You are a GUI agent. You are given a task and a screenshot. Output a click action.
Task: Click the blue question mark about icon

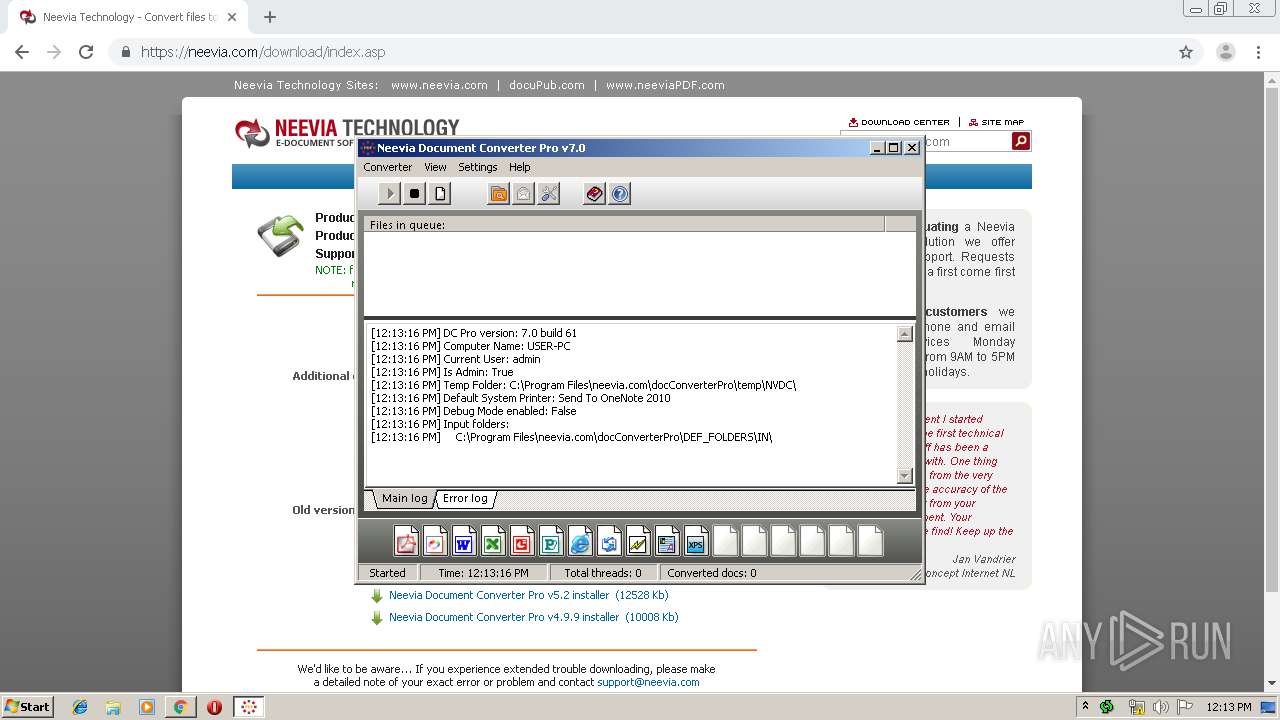(x=620, y=194)
